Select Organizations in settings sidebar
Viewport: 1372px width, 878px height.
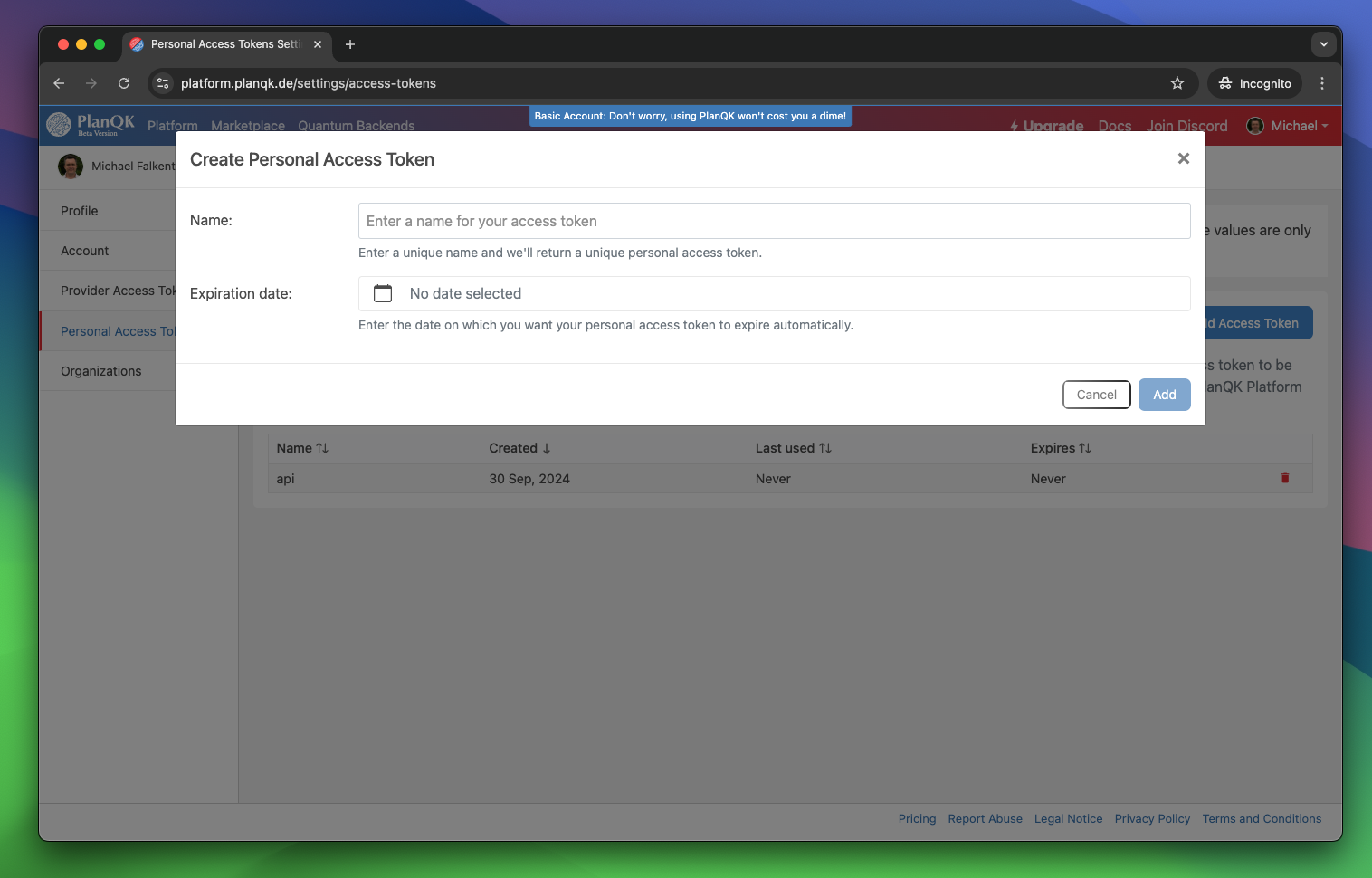(101, 371)
